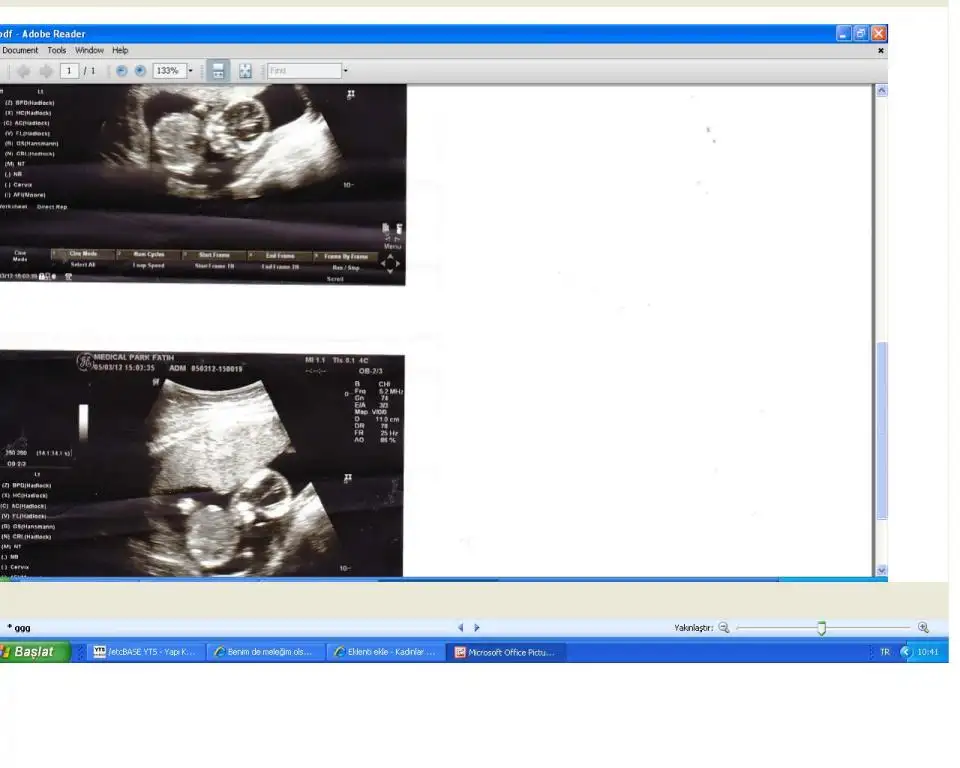Minimize the Adobe Reader window

coord(843,34)
